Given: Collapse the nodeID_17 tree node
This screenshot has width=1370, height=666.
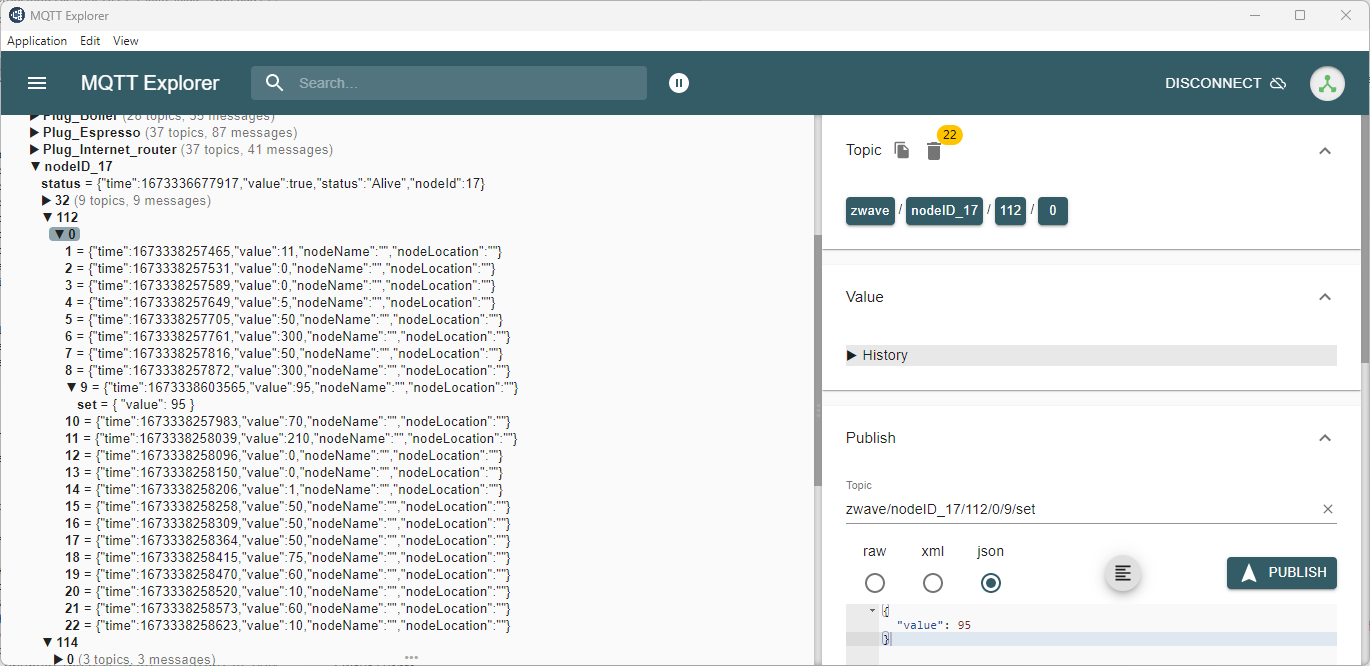Looking at the screenshot, I should pyautogui.click(x=35, y=166).
